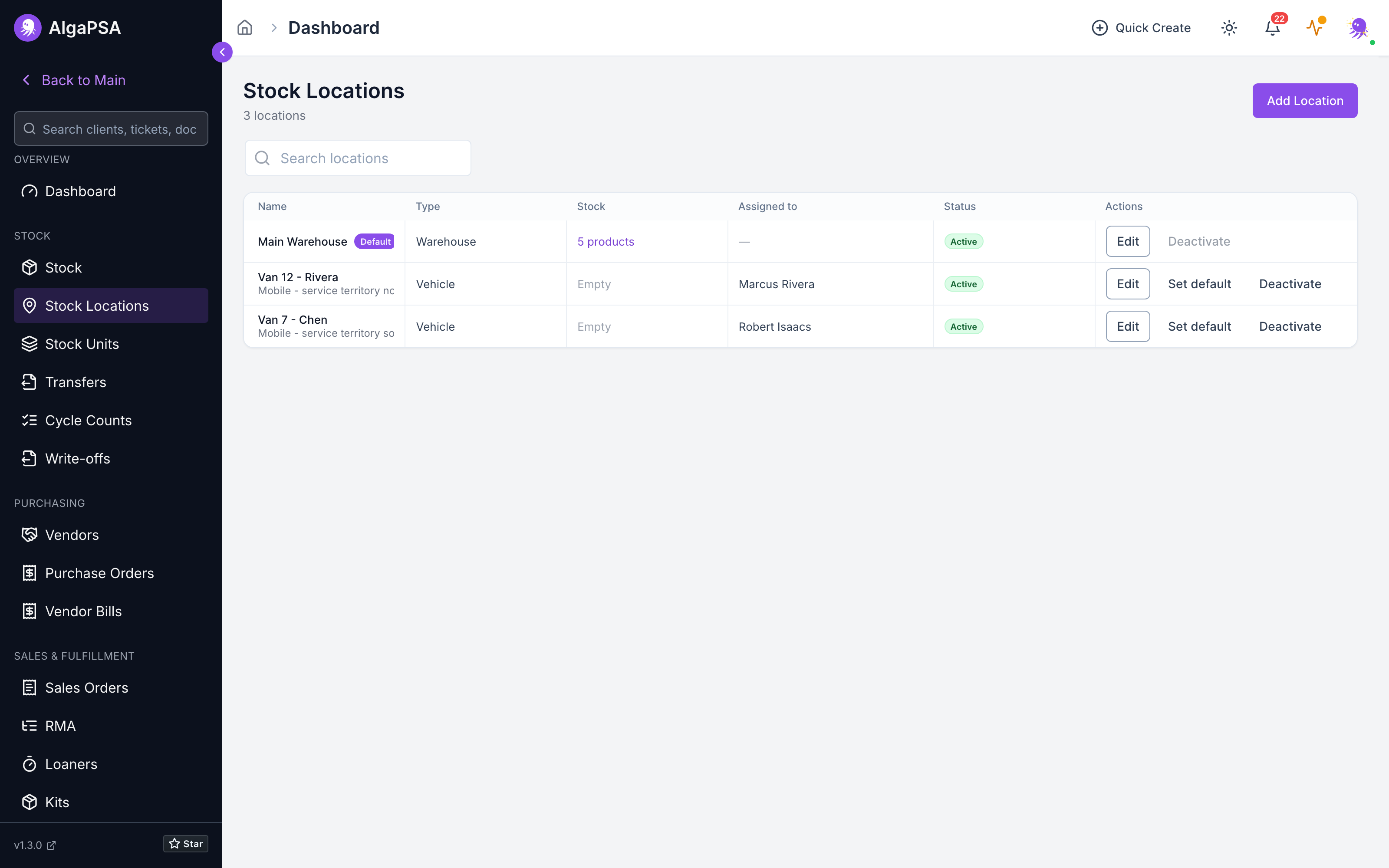Open Quick Create menu
This screenshot has height=868, width=1389.
[x=1140, y=27]
